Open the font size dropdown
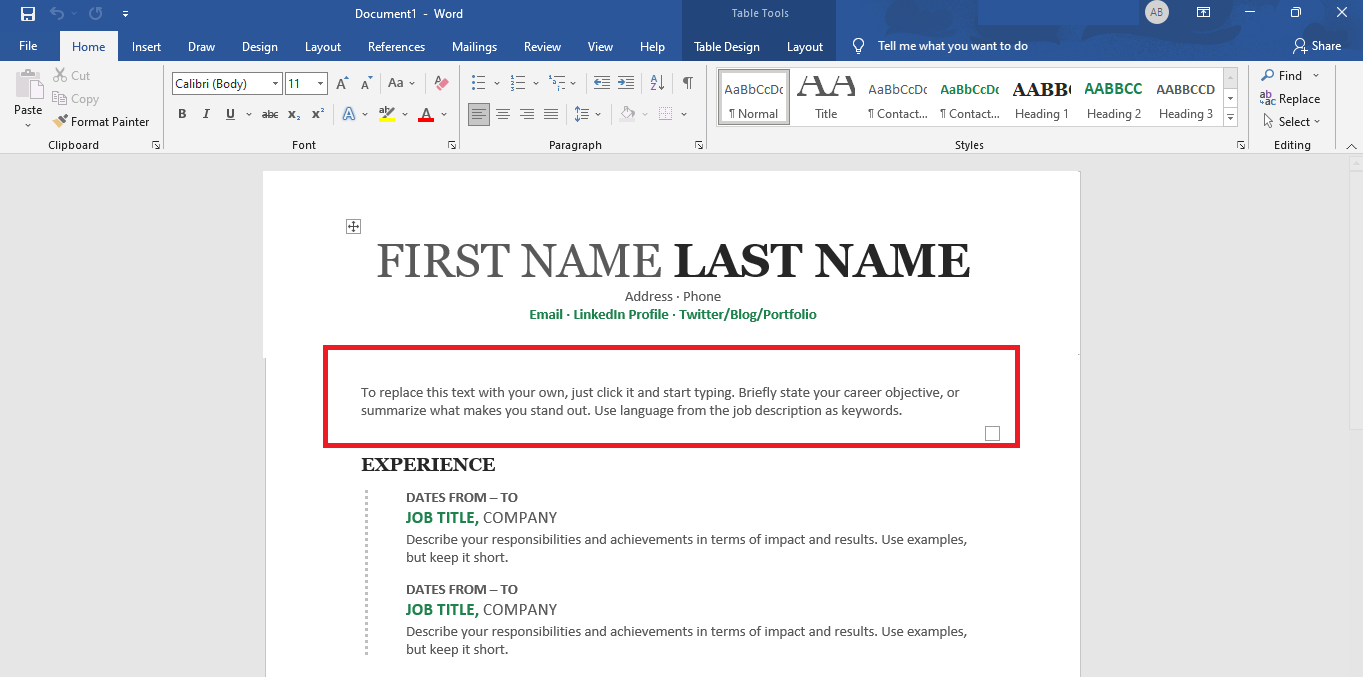 click(x=320, y=84)
